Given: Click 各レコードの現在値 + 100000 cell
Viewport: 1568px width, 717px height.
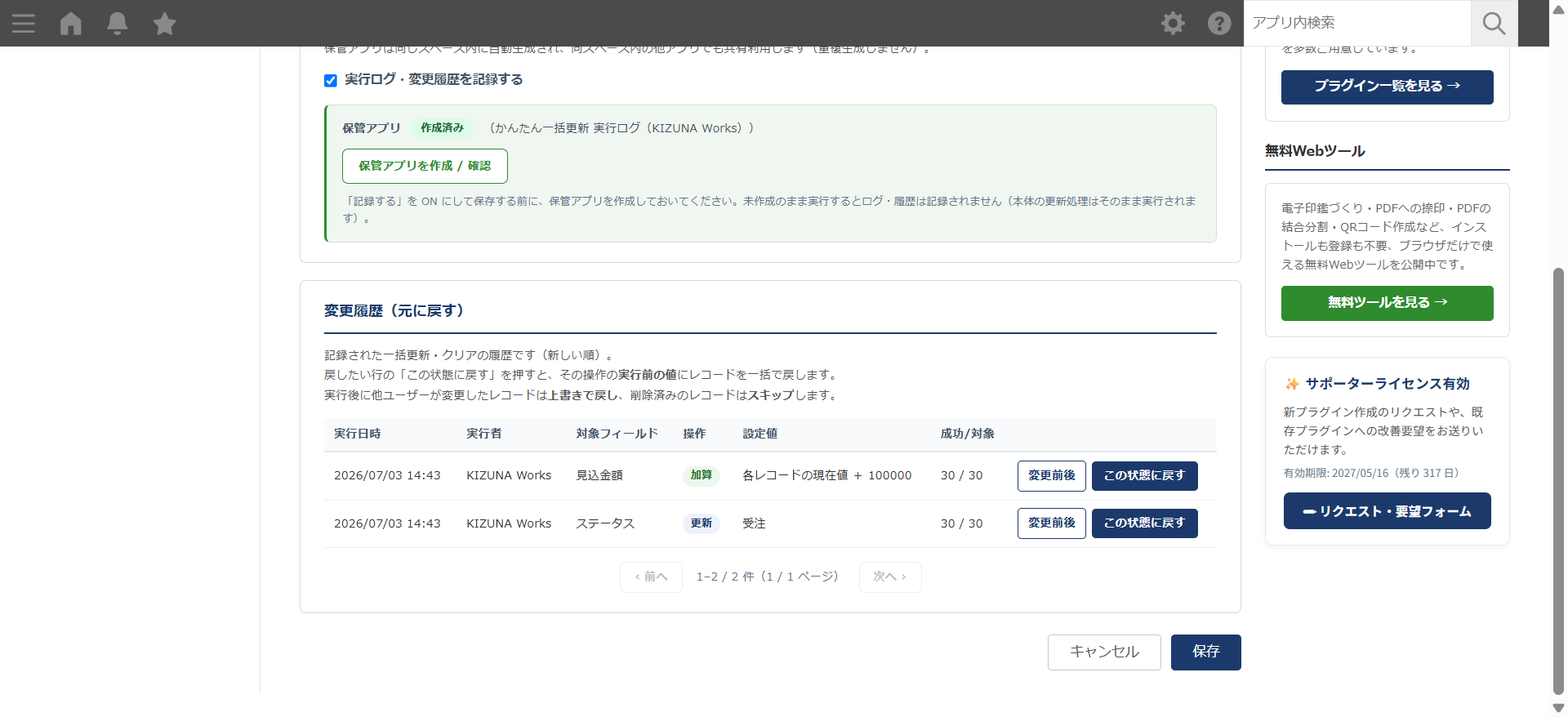Looking at the screenshot, I should point(826,475).
